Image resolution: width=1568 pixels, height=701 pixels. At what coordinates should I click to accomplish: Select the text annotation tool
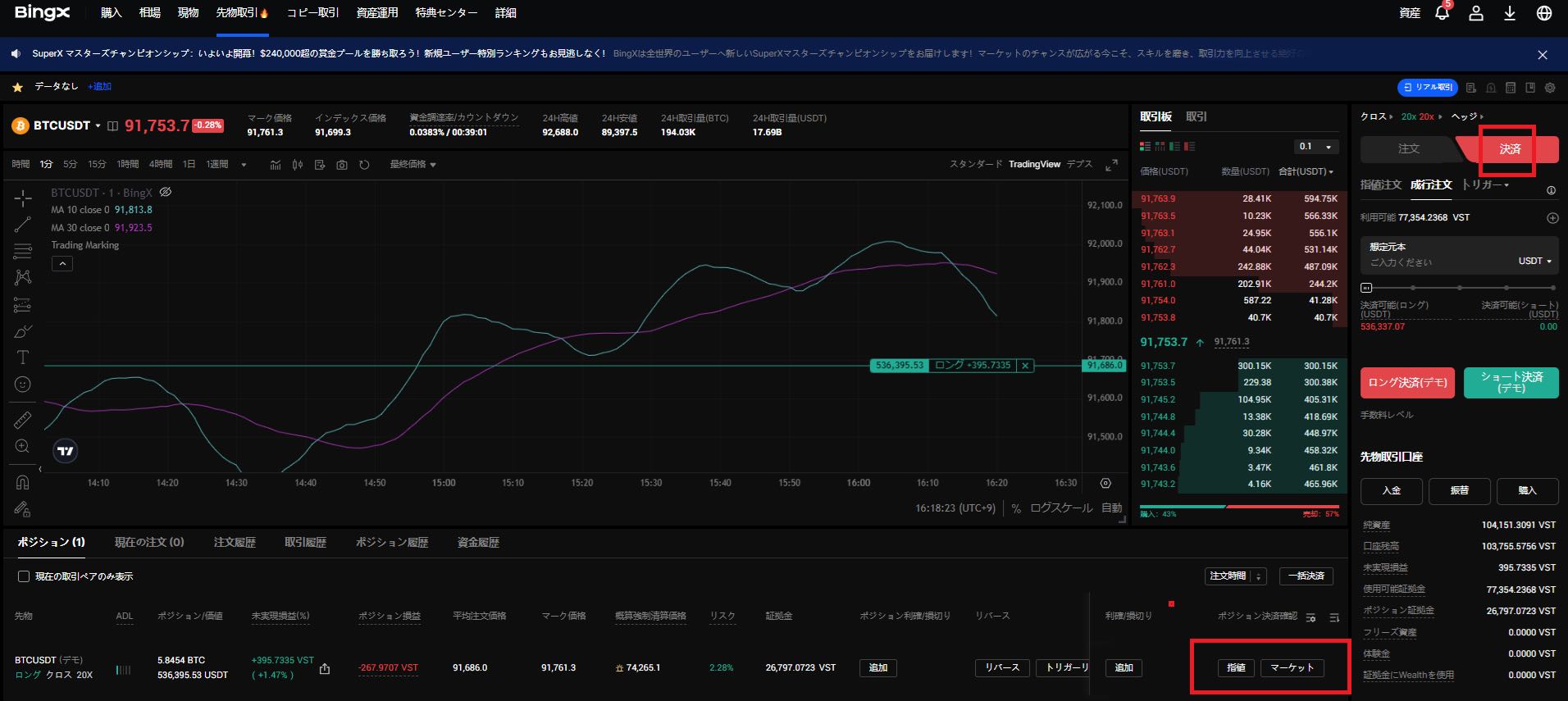click(x=23, y=357)
